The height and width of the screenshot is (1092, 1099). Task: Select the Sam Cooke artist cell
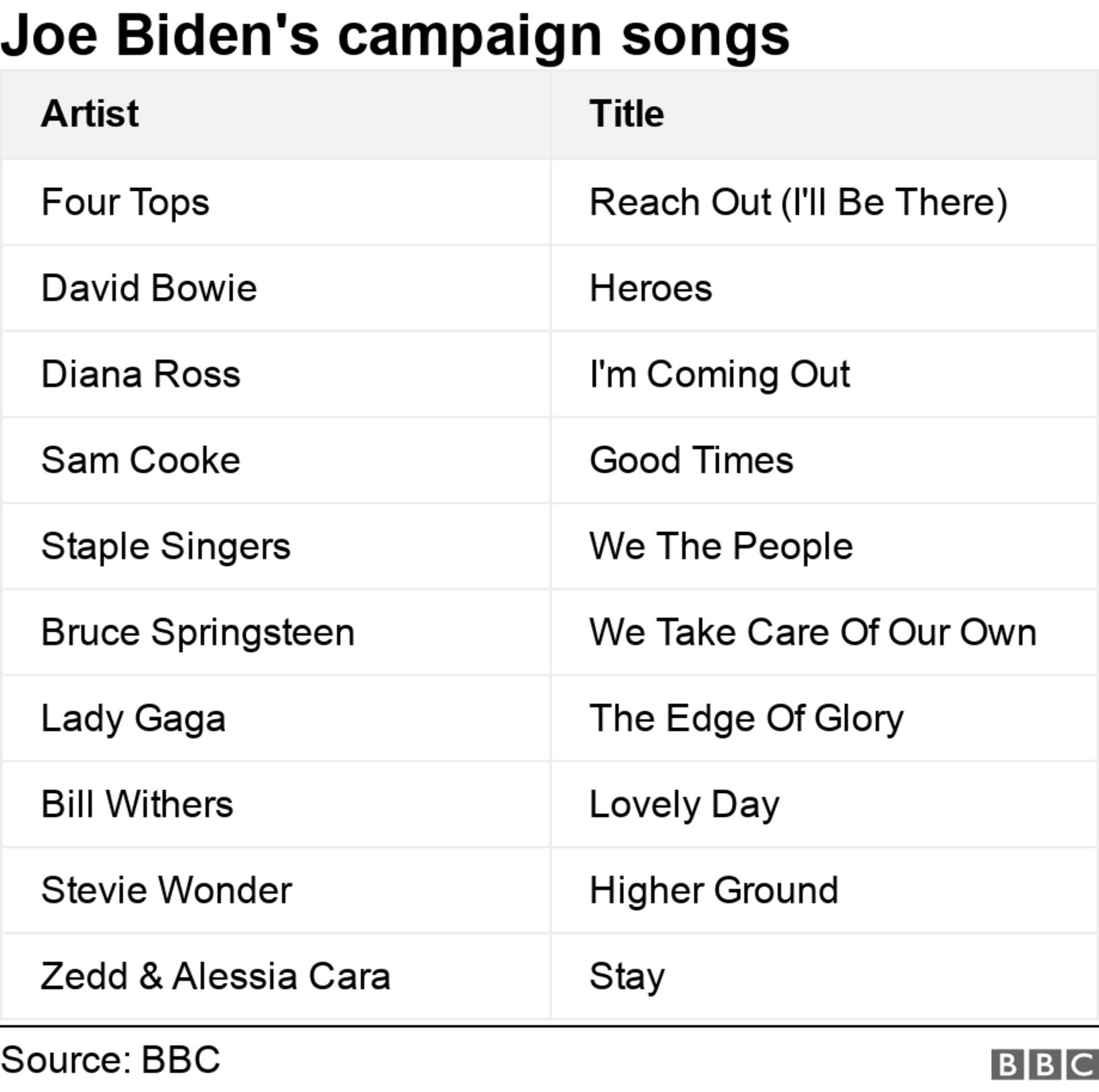point(141,460)
